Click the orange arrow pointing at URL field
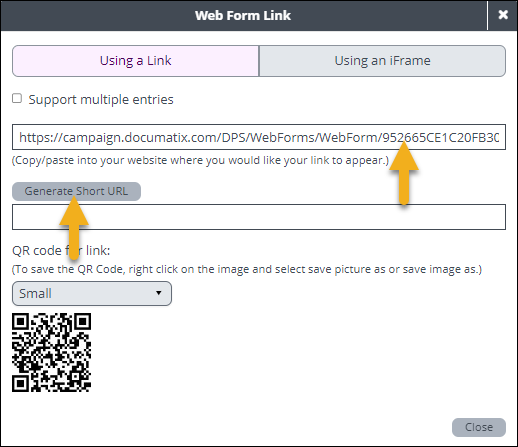 [404, 173]
